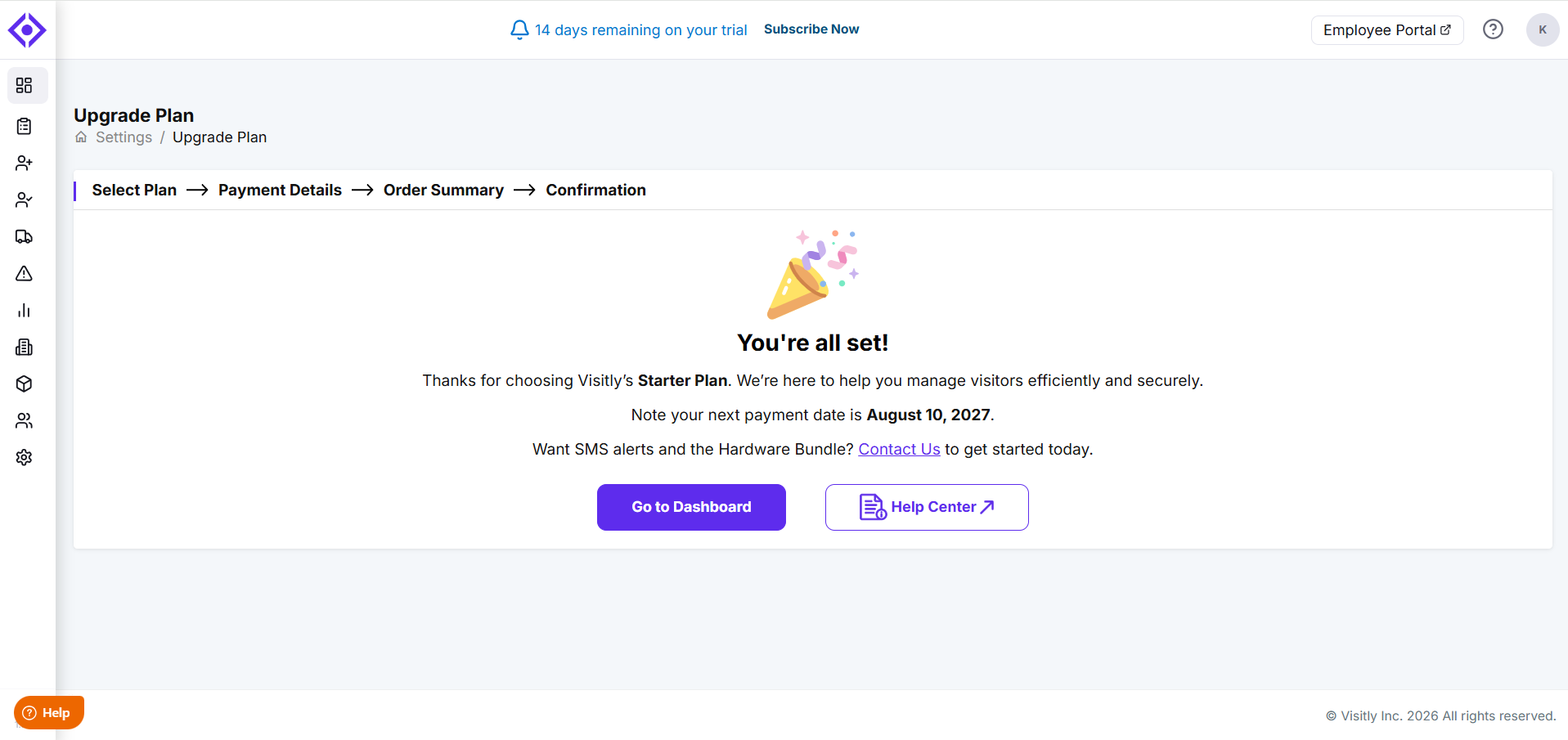Click the question mark help icon in header
The image size is (1568, 740).
(1493, 29)
